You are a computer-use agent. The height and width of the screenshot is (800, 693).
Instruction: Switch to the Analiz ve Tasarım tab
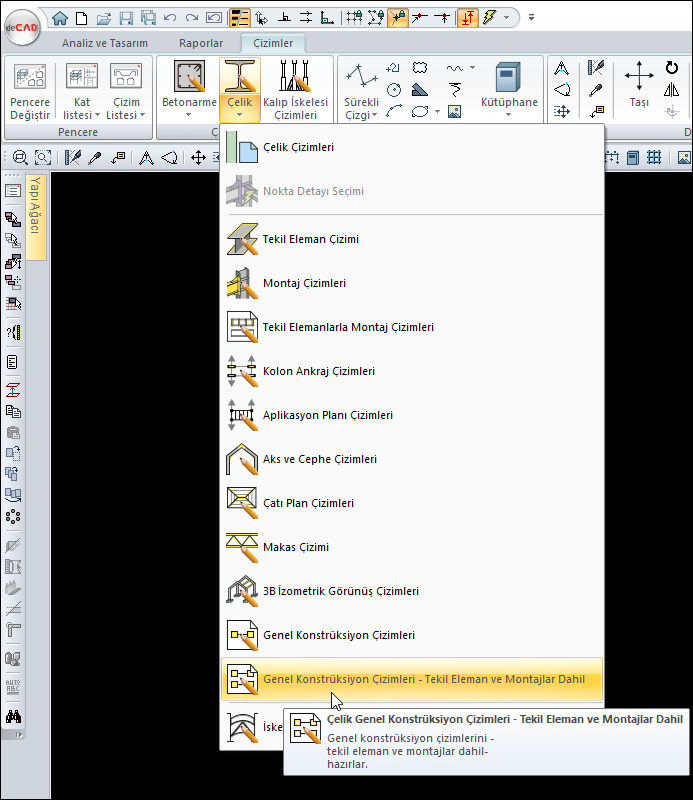[105, 43]
